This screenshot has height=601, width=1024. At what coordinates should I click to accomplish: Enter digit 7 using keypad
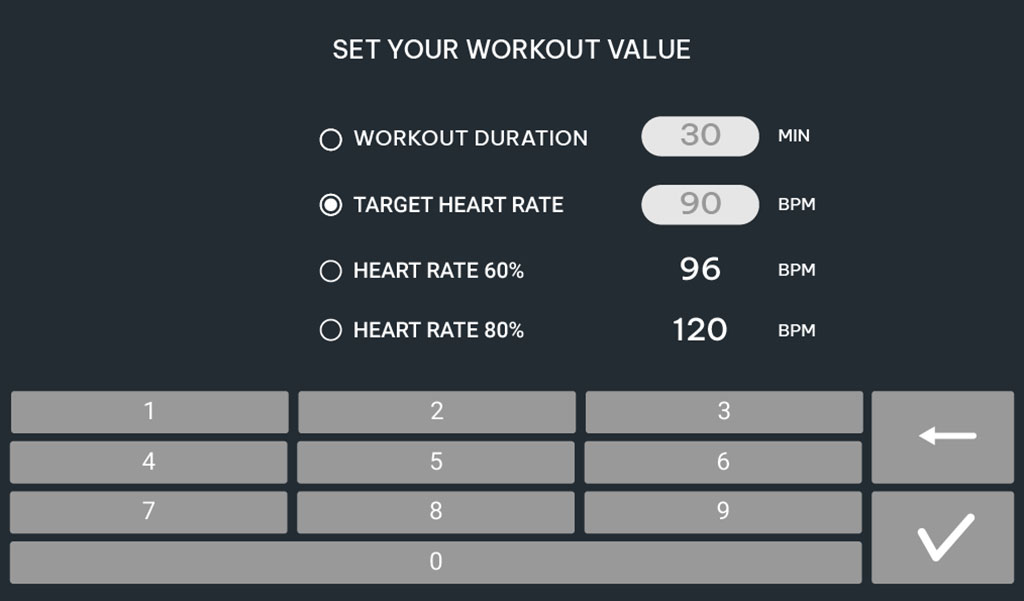tap(149, 512)
